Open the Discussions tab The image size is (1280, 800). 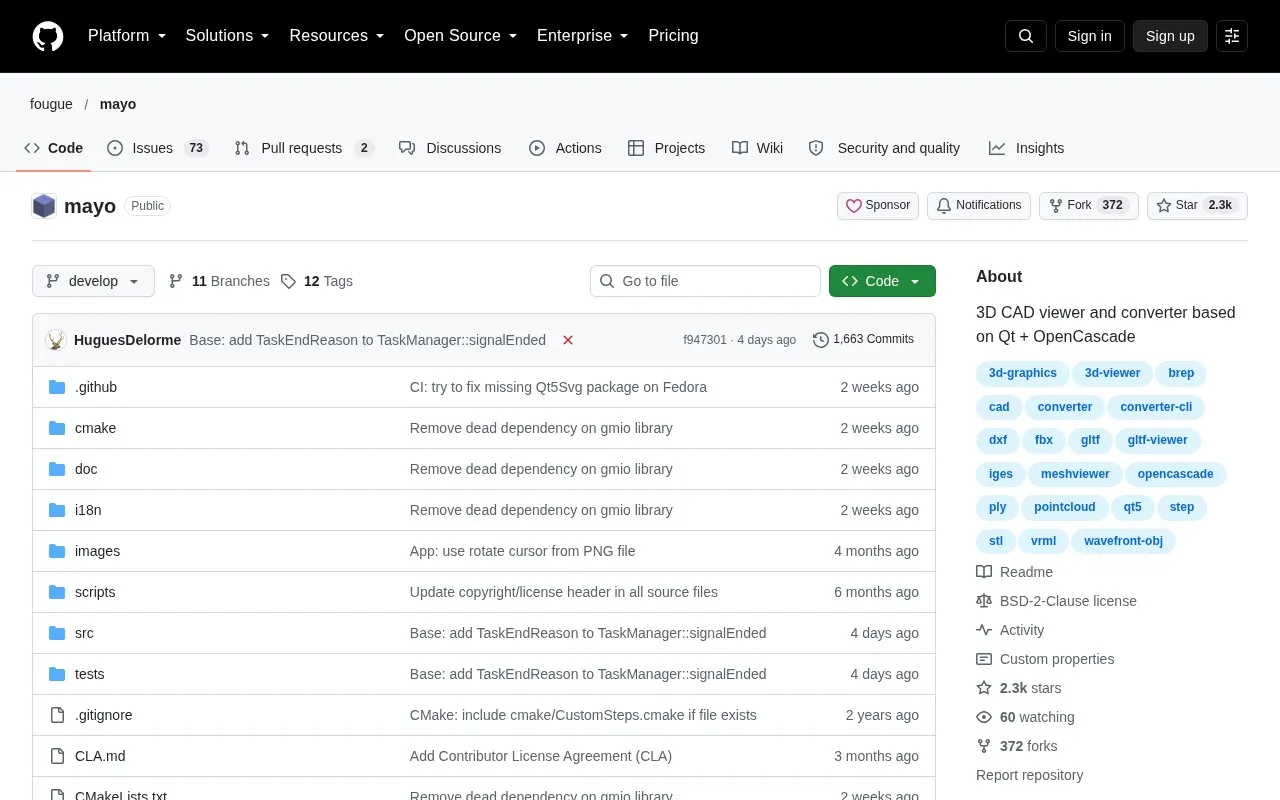pyautogui.click(x=450, y=148)
